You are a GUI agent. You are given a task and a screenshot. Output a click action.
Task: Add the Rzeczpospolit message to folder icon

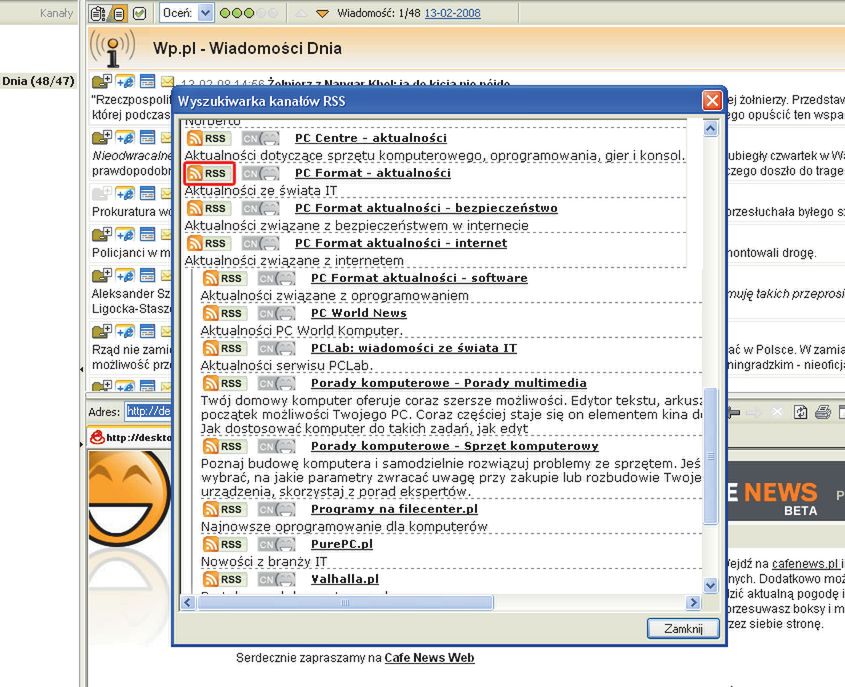(x=101, y=81)
